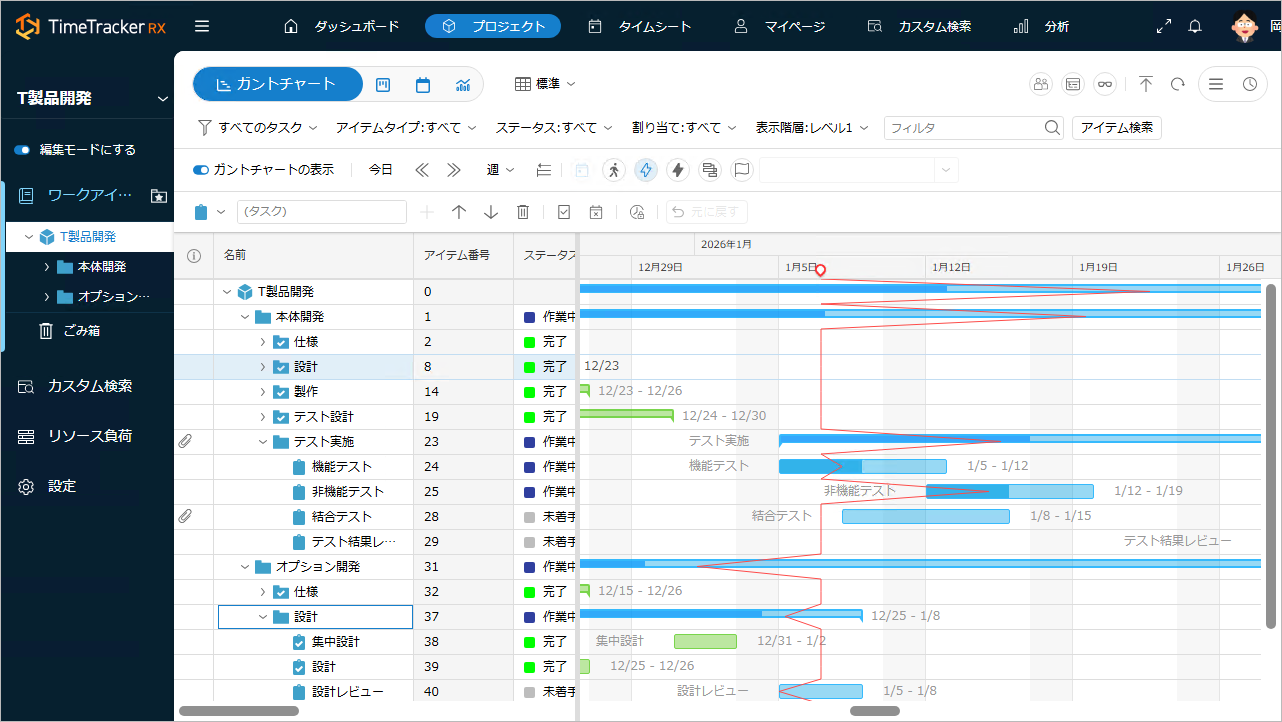
Task: Click the refresh icon in top-right toolbar
Action: (x=1178, y=85)
